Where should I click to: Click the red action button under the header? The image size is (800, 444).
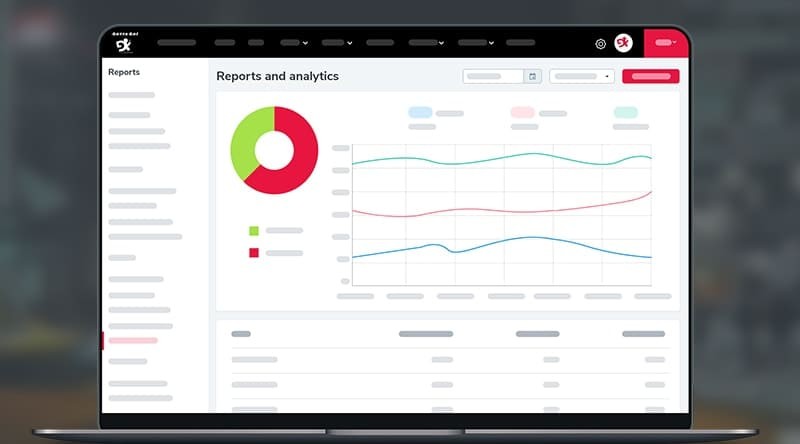tap(650, 76)
